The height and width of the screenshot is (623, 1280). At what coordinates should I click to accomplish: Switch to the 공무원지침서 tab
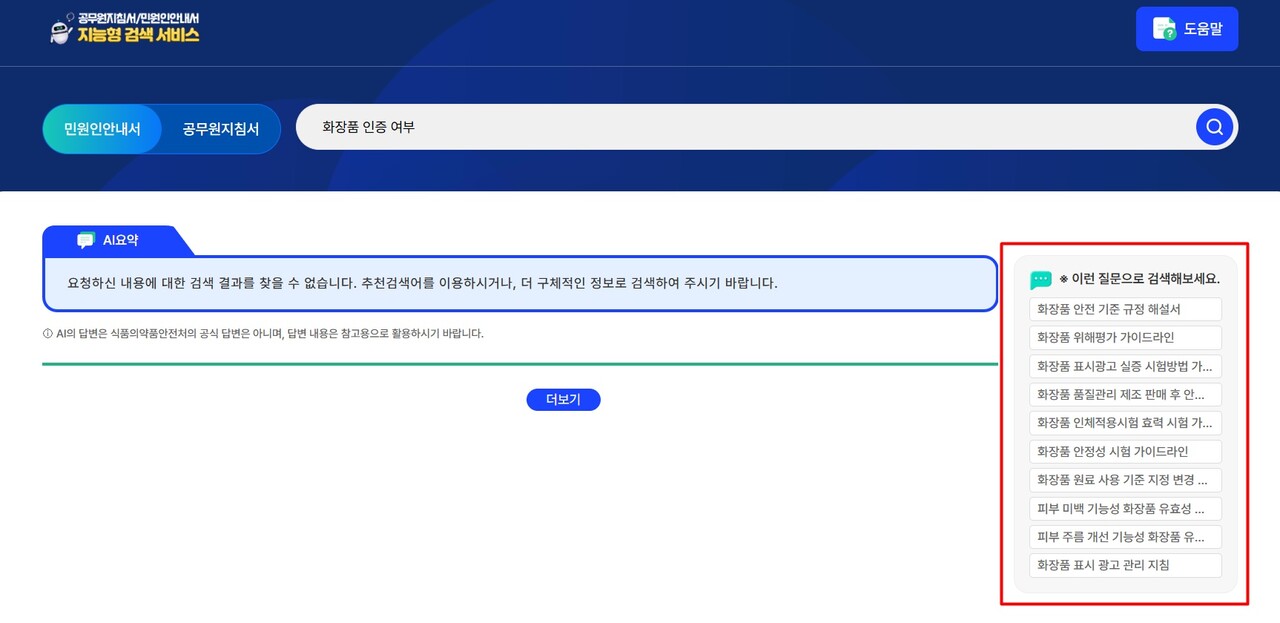click(x=220, y=128)
